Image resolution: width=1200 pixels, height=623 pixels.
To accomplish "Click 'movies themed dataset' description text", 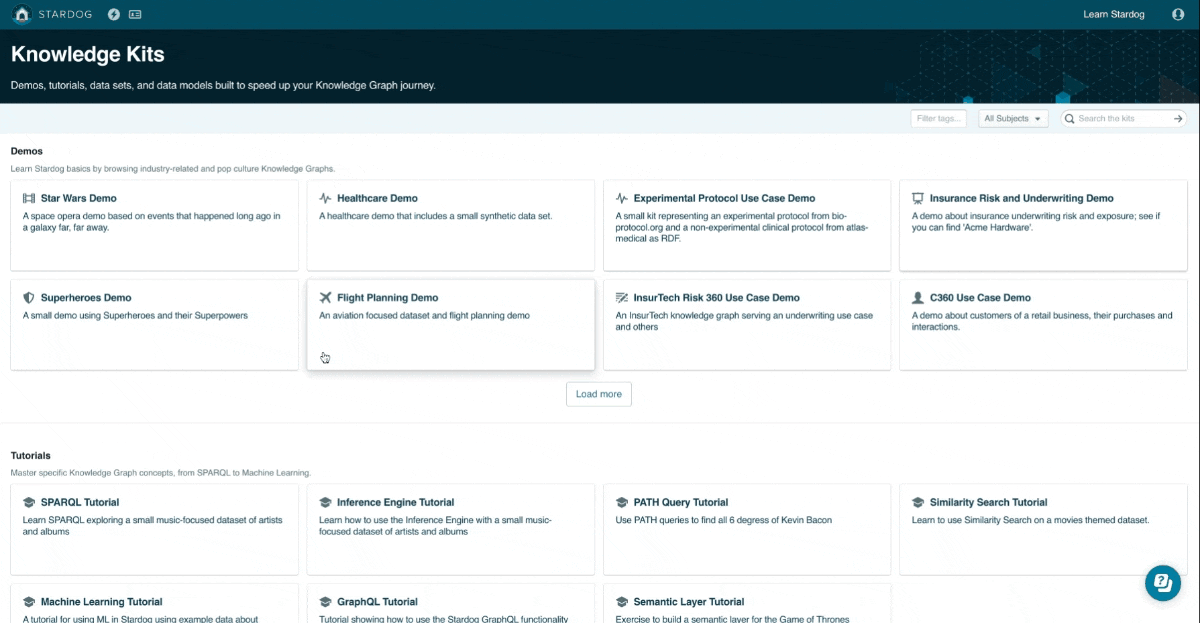I will pos(1030,520).
